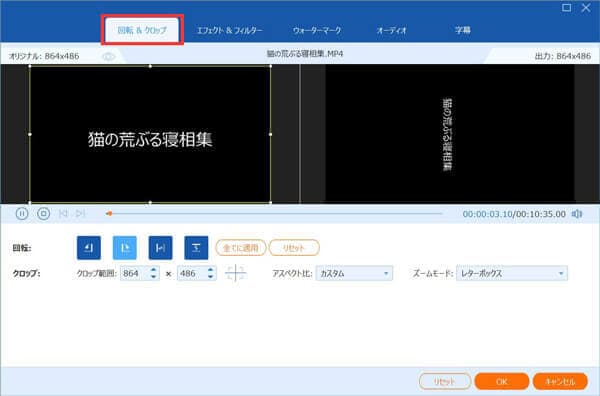Flip video horizontally

(x=160, y=248)
